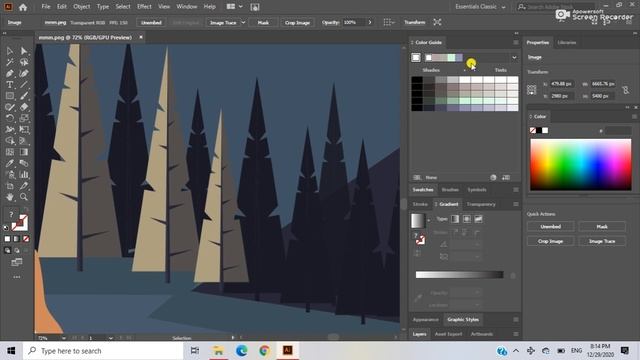Select the Width tool
Image resolution: width=640 pixels, height=360 pixels.
click(x=10, y=130)
